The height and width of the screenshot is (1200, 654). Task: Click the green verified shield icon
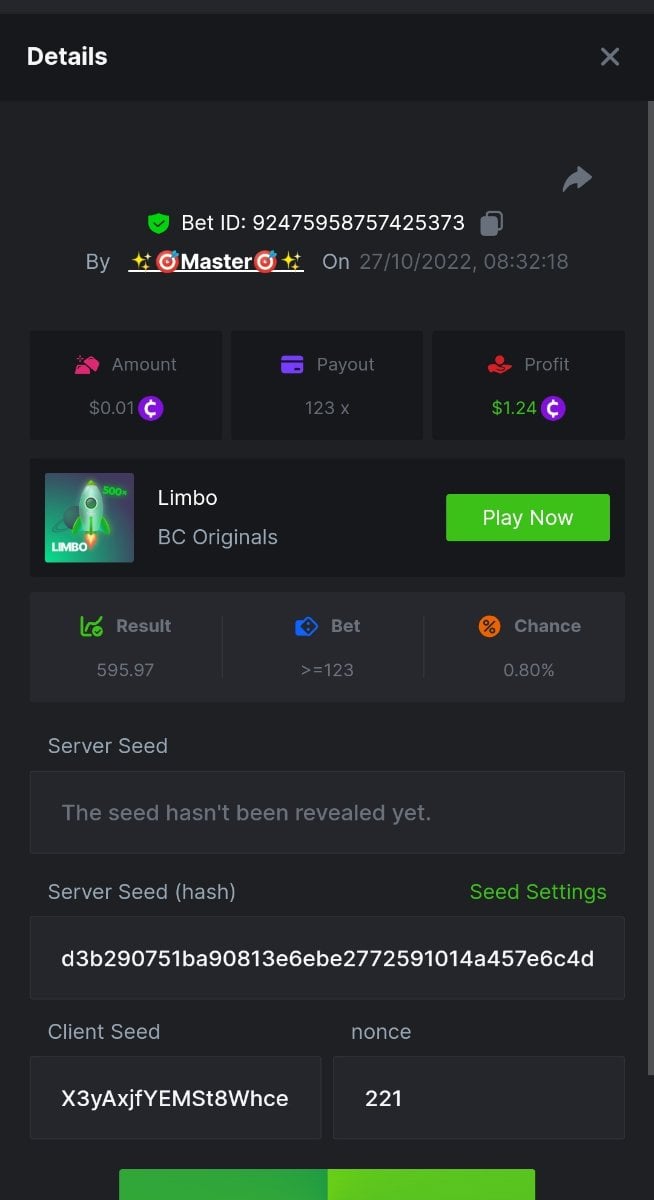coord(158,223)
